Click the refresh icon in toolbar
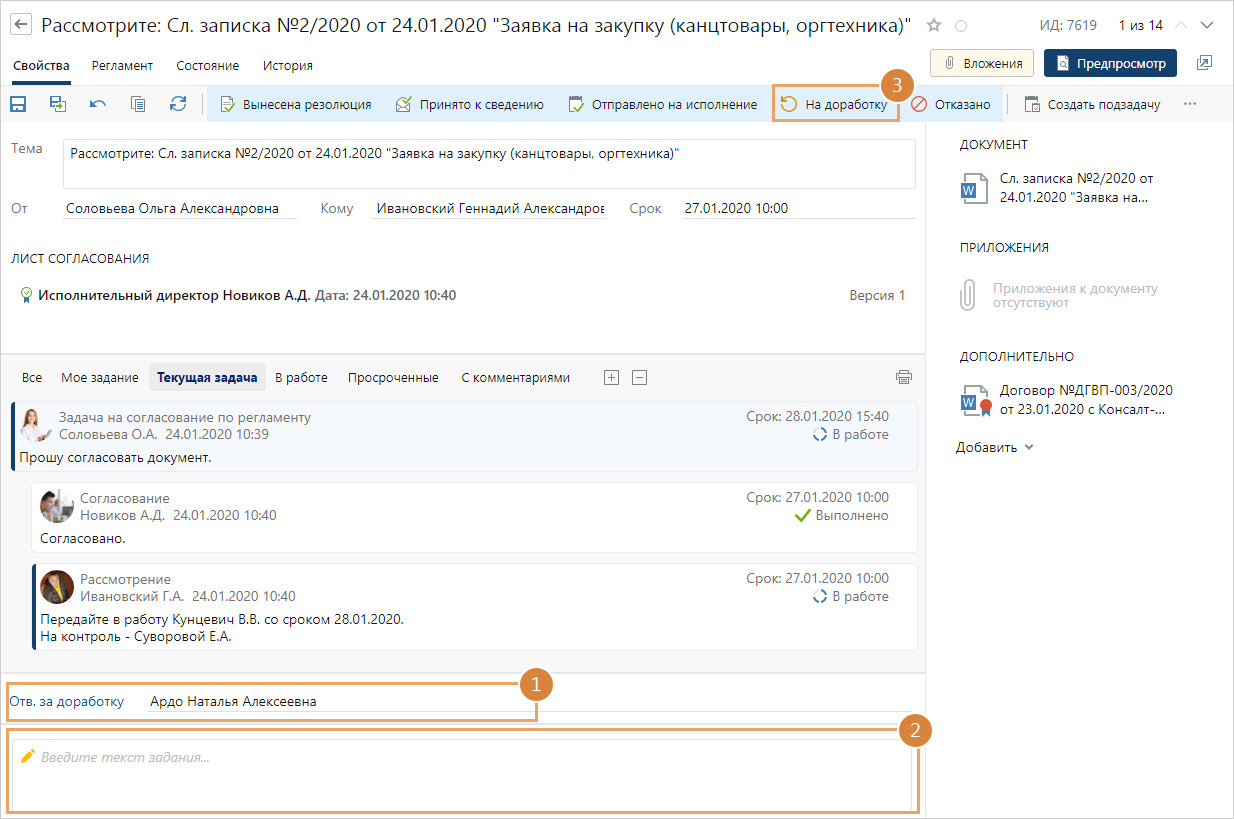Viewport: 1234px width, 819px height. tap(178, 104)
